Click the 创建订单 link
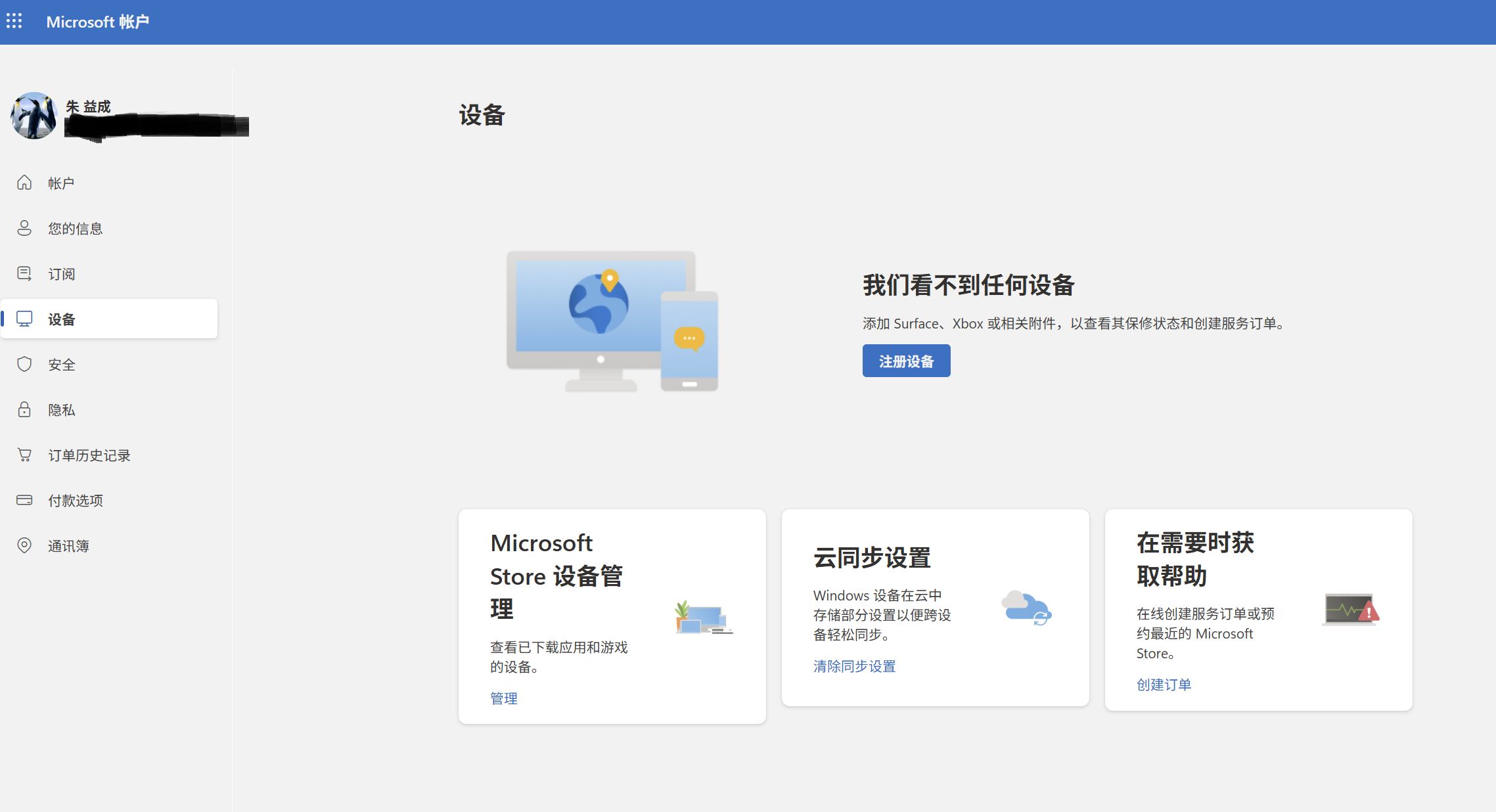 click(x=1164, y=685)
